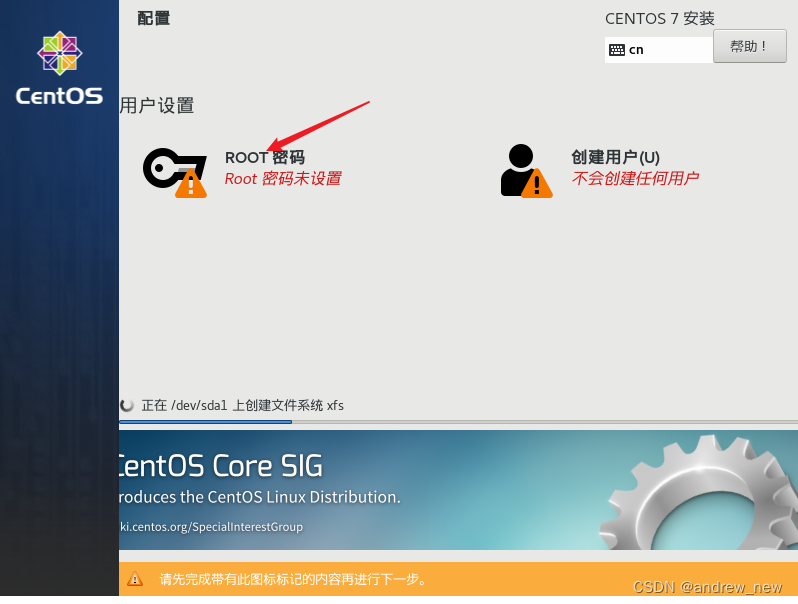Click the '配置' page title
Image resolution: width=798 pixels, height=604 pixels.
pyautogui.click(x=154, y=18)
